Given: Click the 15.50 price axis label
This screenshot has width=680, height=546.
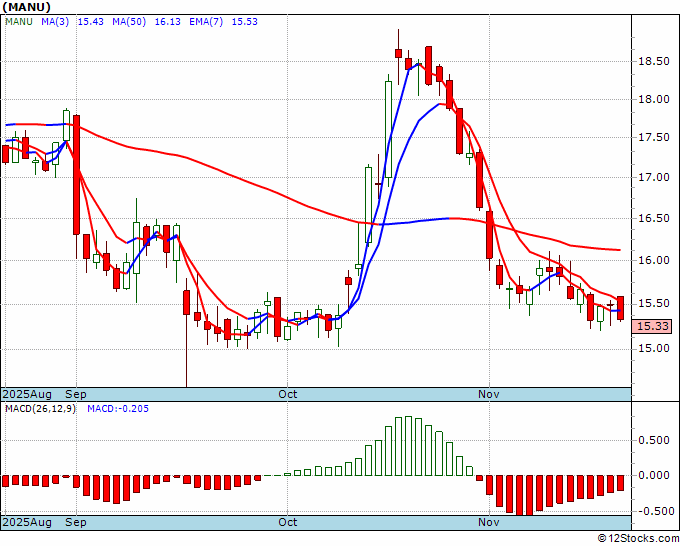Looking at the screenshot, I should coord(654,303).
